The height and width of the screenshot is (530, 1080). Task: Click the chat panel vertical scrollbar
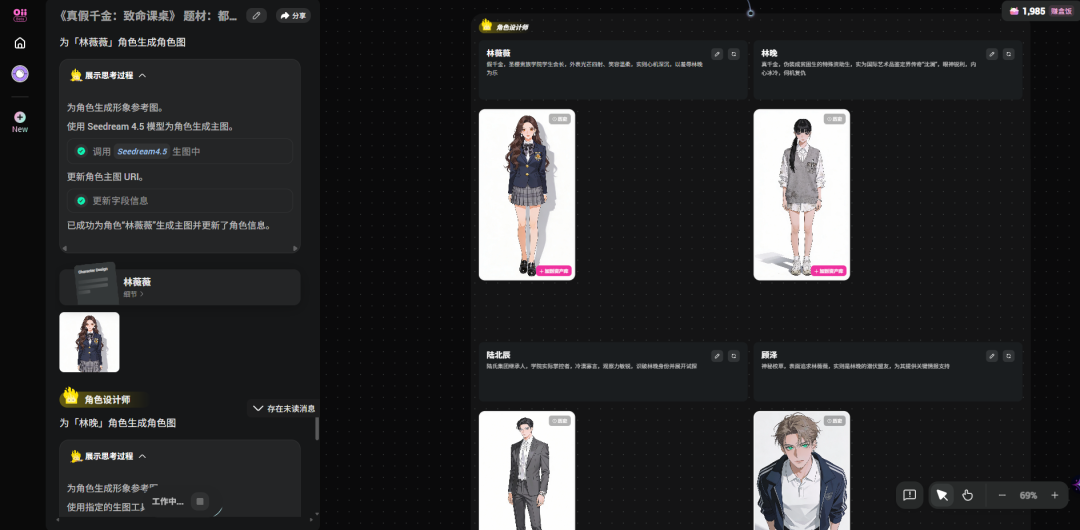coord(317,428)
